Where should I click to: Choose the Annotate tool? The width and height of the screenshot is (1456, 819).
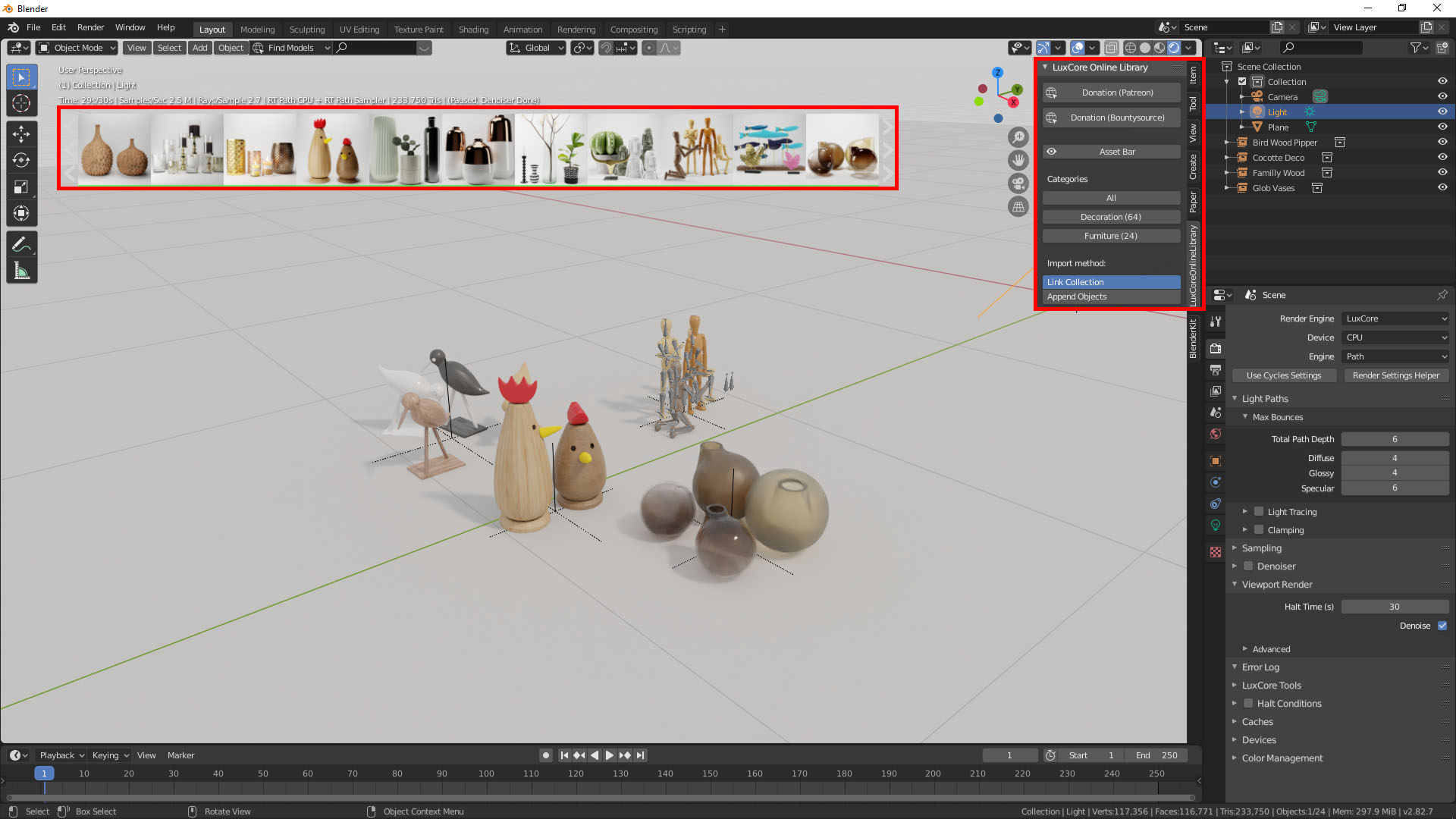[21, 244]
